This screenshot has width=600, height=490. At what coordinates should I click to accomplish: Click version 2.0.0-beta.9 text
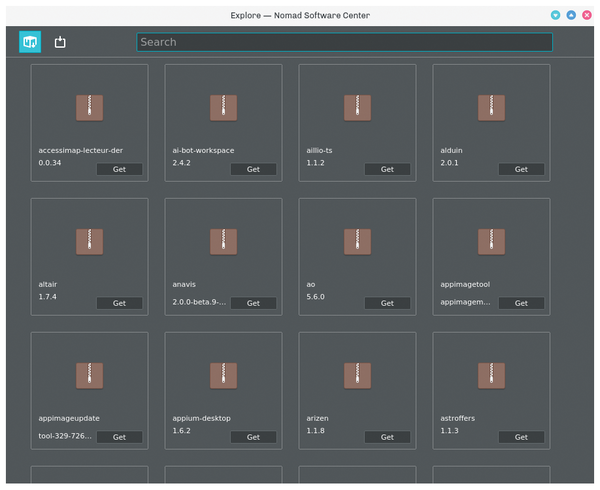coord(199,302)
